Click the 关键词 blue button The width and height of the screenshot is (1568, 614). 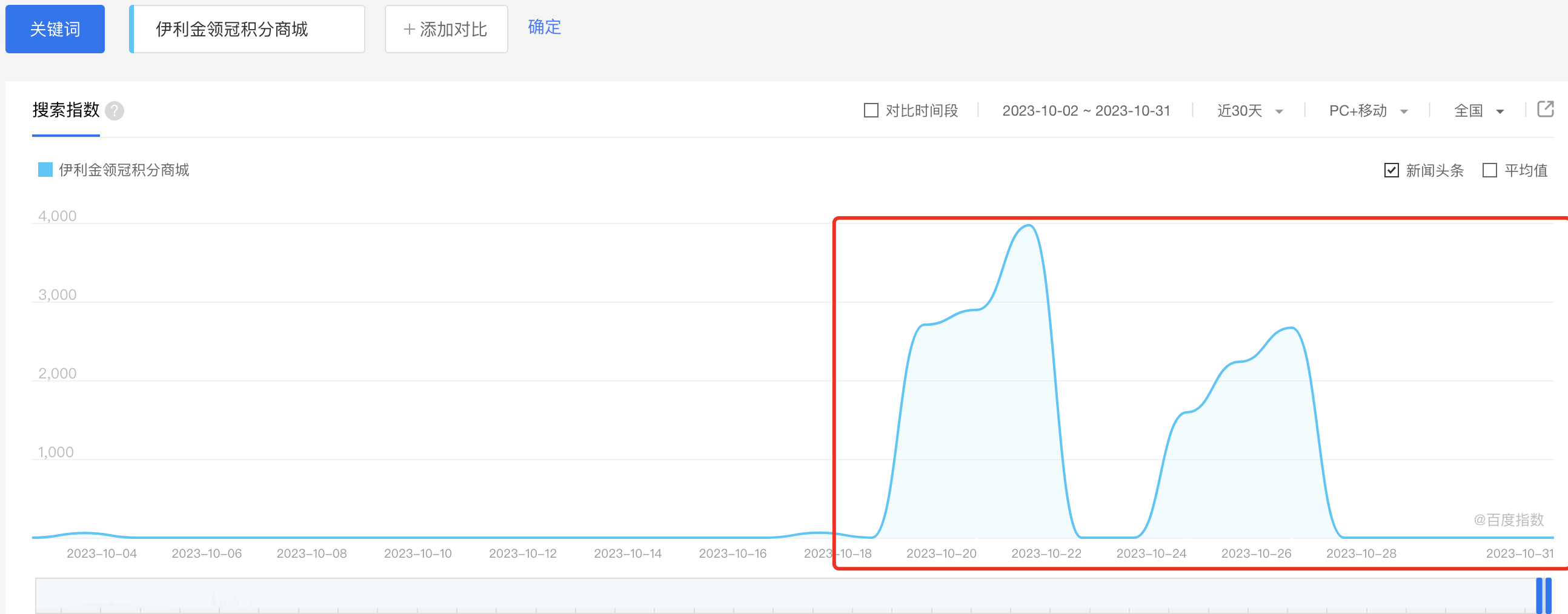point(55,29)
